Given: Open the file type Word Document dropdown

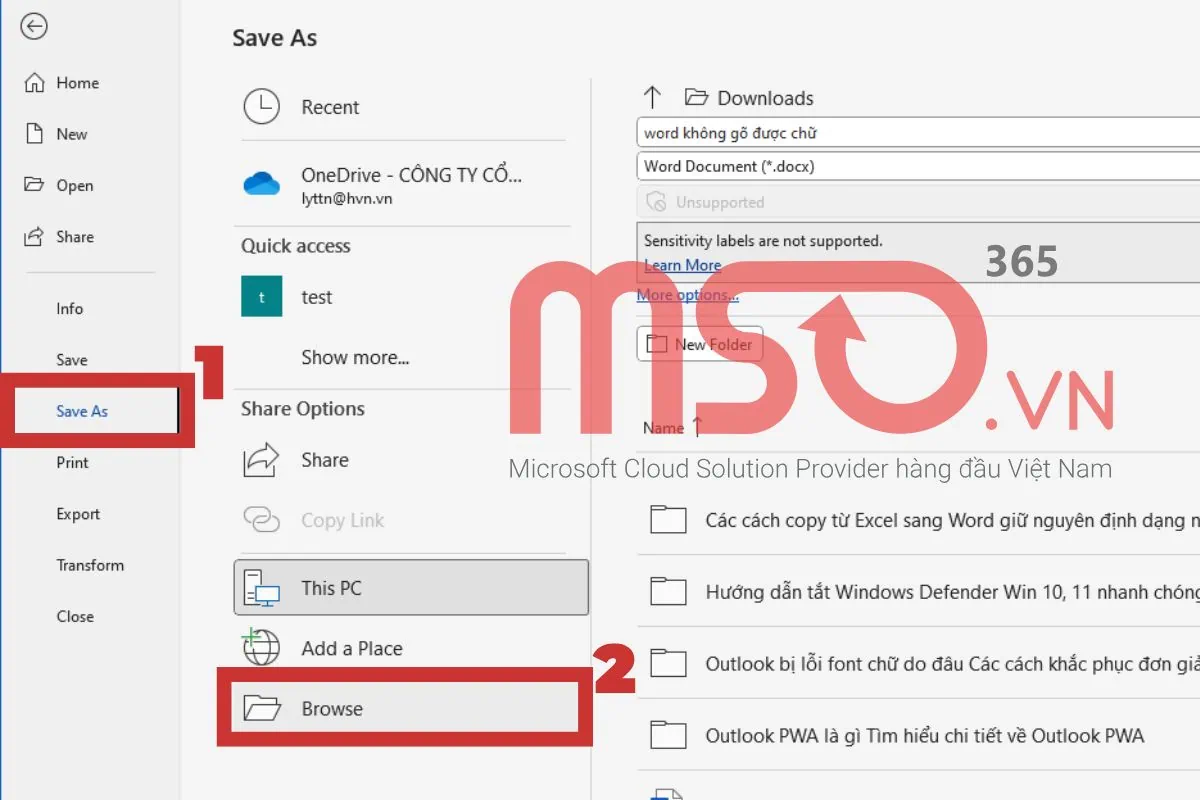Looking at the screenshot, I should pyautogui.click(x=915, y=166).
